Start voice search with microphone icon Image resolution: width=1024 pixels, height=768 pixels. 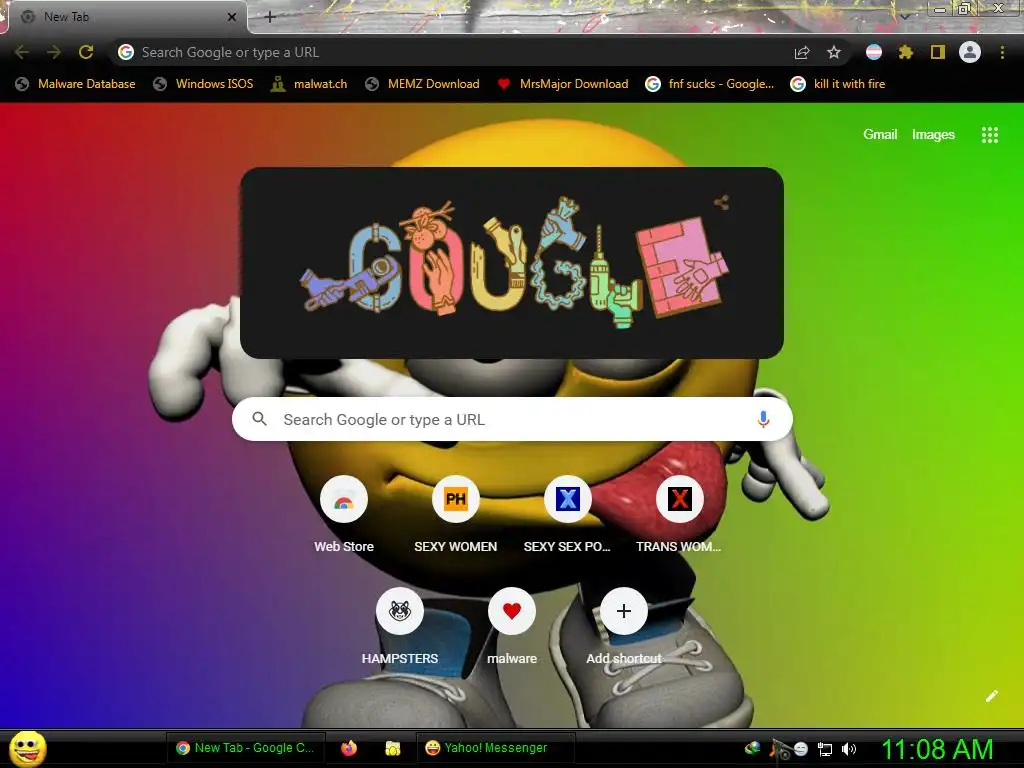click(x=763, y=419)
